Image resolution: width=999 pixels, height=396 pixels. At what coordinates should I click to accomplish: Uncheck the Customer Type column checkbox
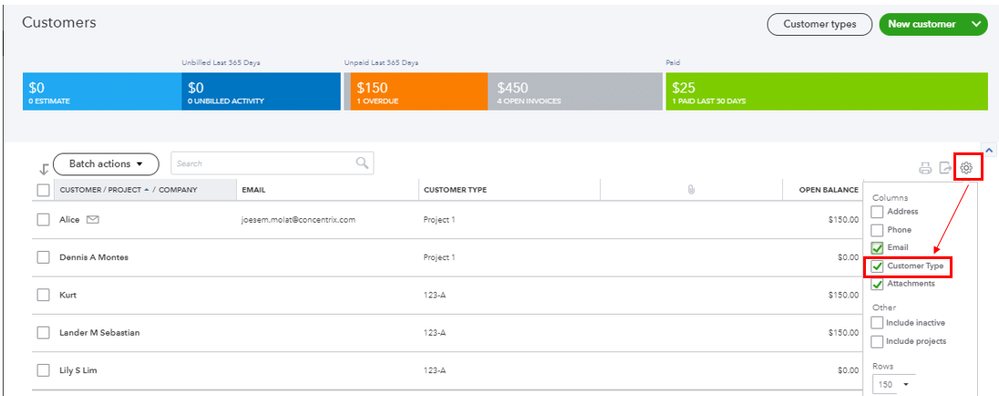[x=877, y=267]
